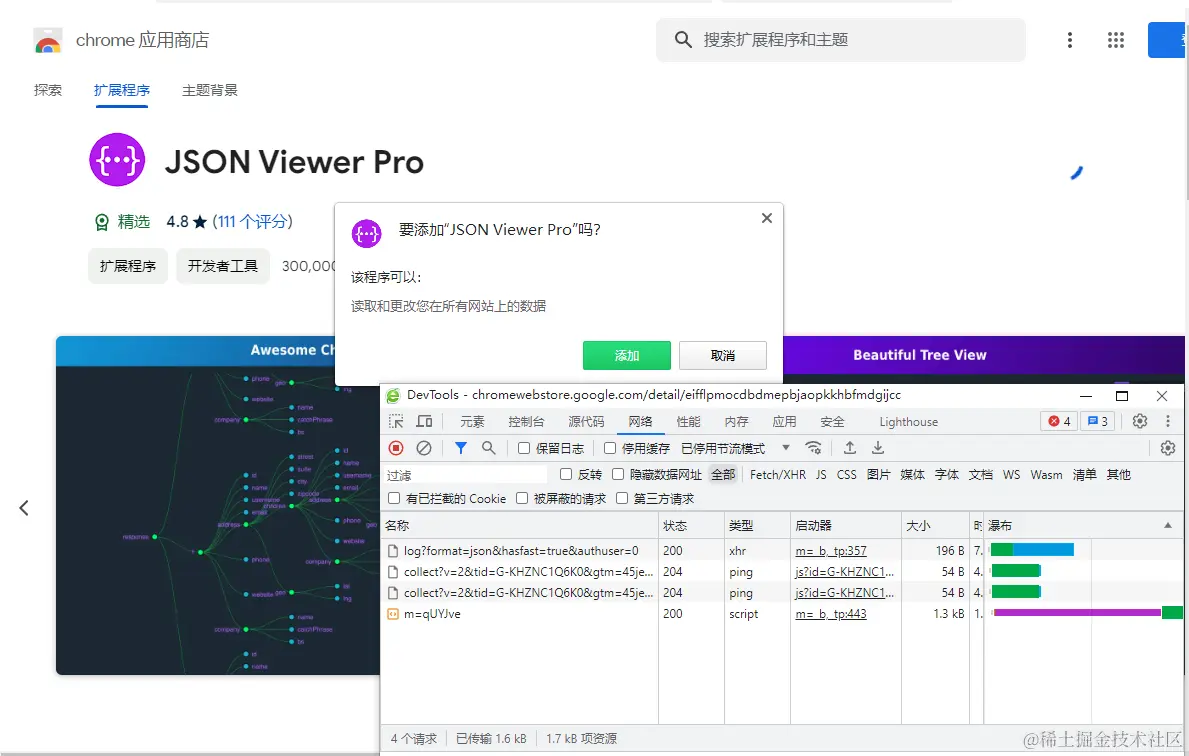Toggle the blue filter funnel icon
The width and height of the screenshot is (1189, 756).
pyautogui.click(x=460, y=448)
